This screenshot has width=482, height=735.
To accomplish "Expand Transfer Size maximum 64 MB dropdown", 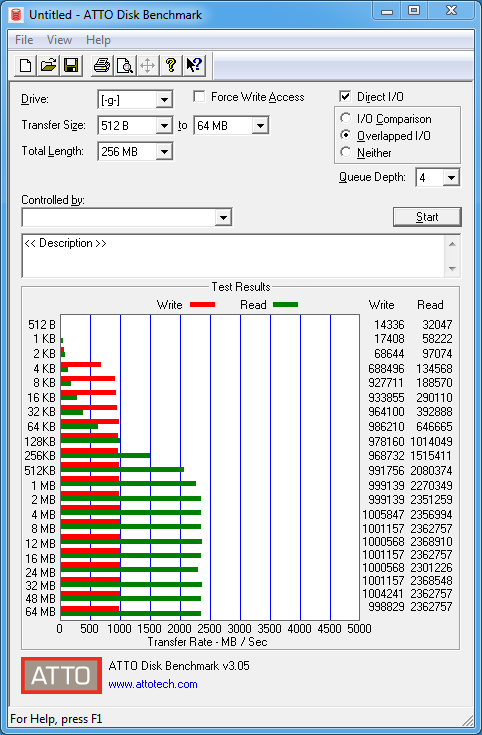I will pos(231,126).
